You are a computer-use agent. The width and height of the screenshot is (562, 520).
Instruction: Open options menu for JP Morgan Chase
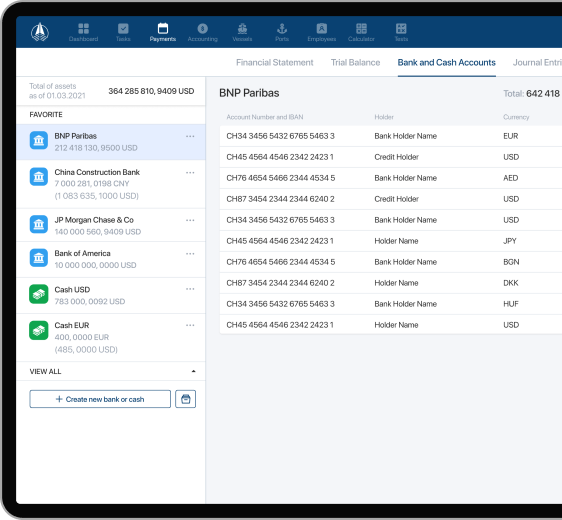(x=190, y=220)
